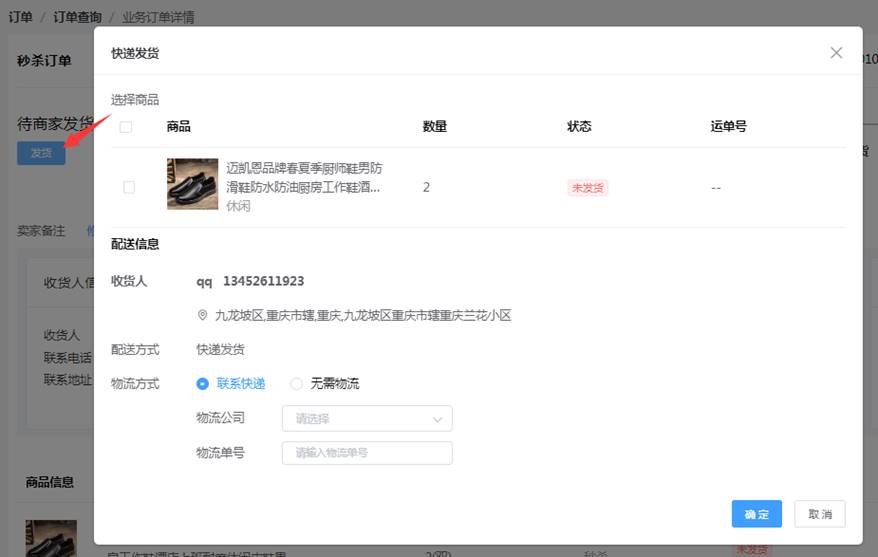Click the red 未发货 status tag
Viewport: 878px width, 557px height.
coord(587,187)
